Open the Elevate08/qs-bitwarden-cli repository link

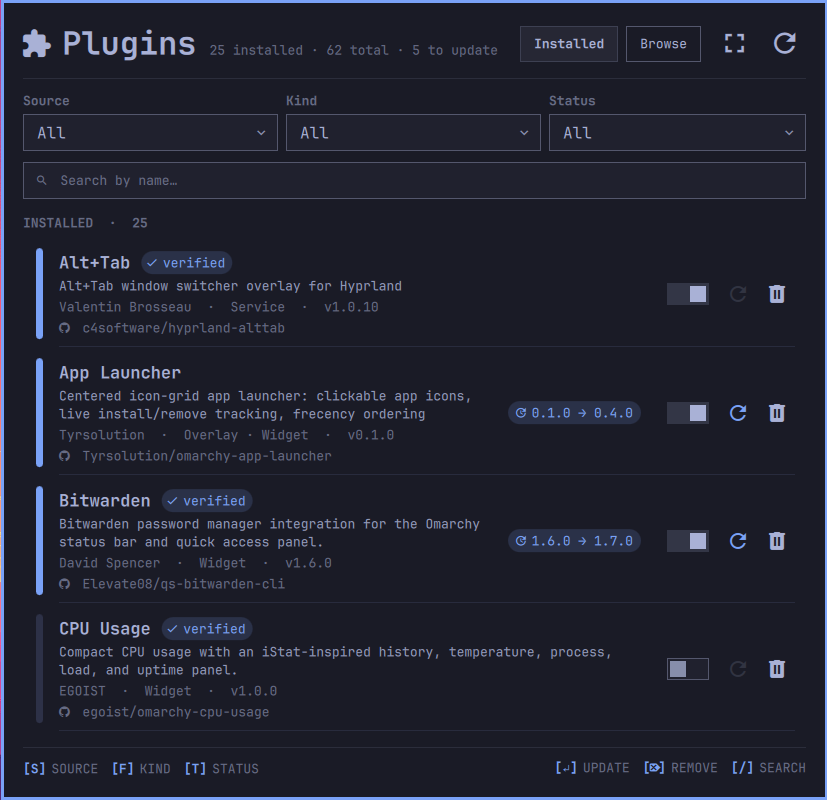tap(184, 584)
